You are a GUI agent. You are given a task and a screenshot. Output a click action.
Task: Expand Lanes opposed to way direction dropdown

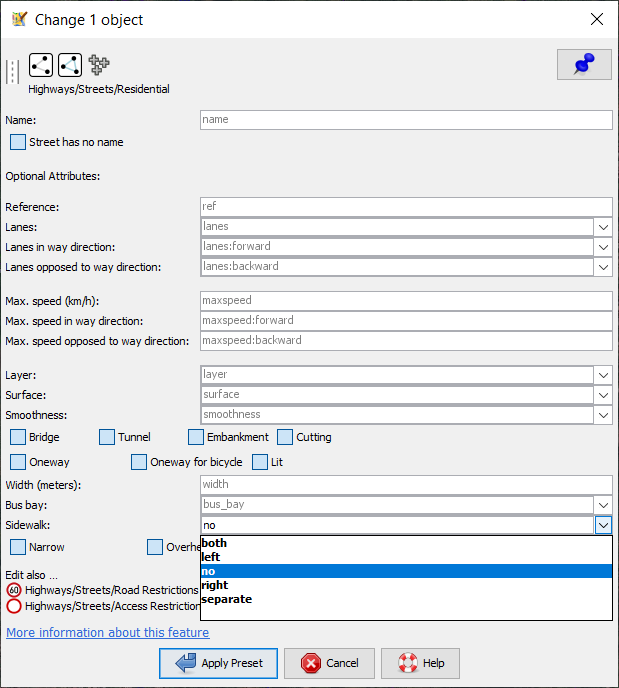coord(603,267)
